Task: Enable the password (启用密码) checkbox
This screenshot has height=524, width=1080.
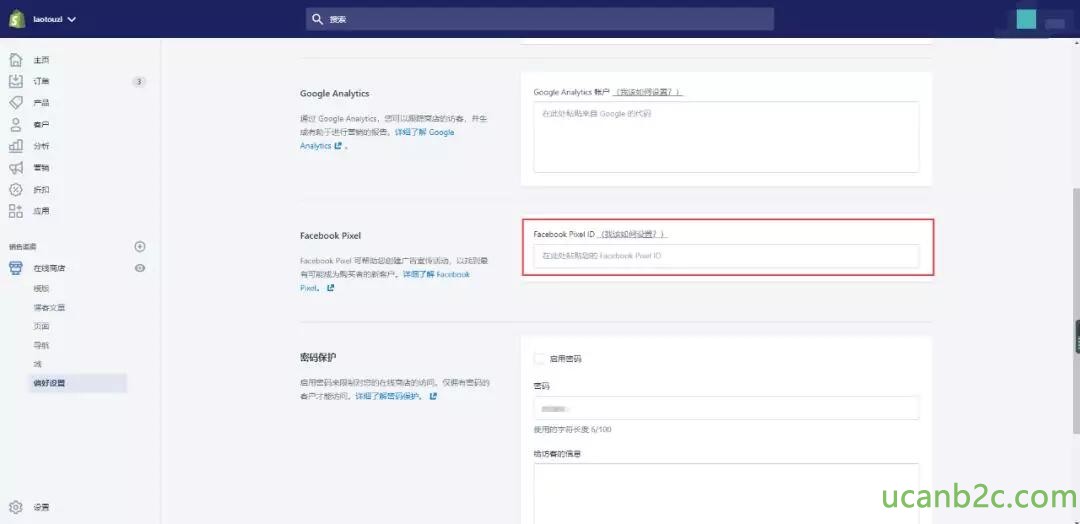Action: click(540, 359)
